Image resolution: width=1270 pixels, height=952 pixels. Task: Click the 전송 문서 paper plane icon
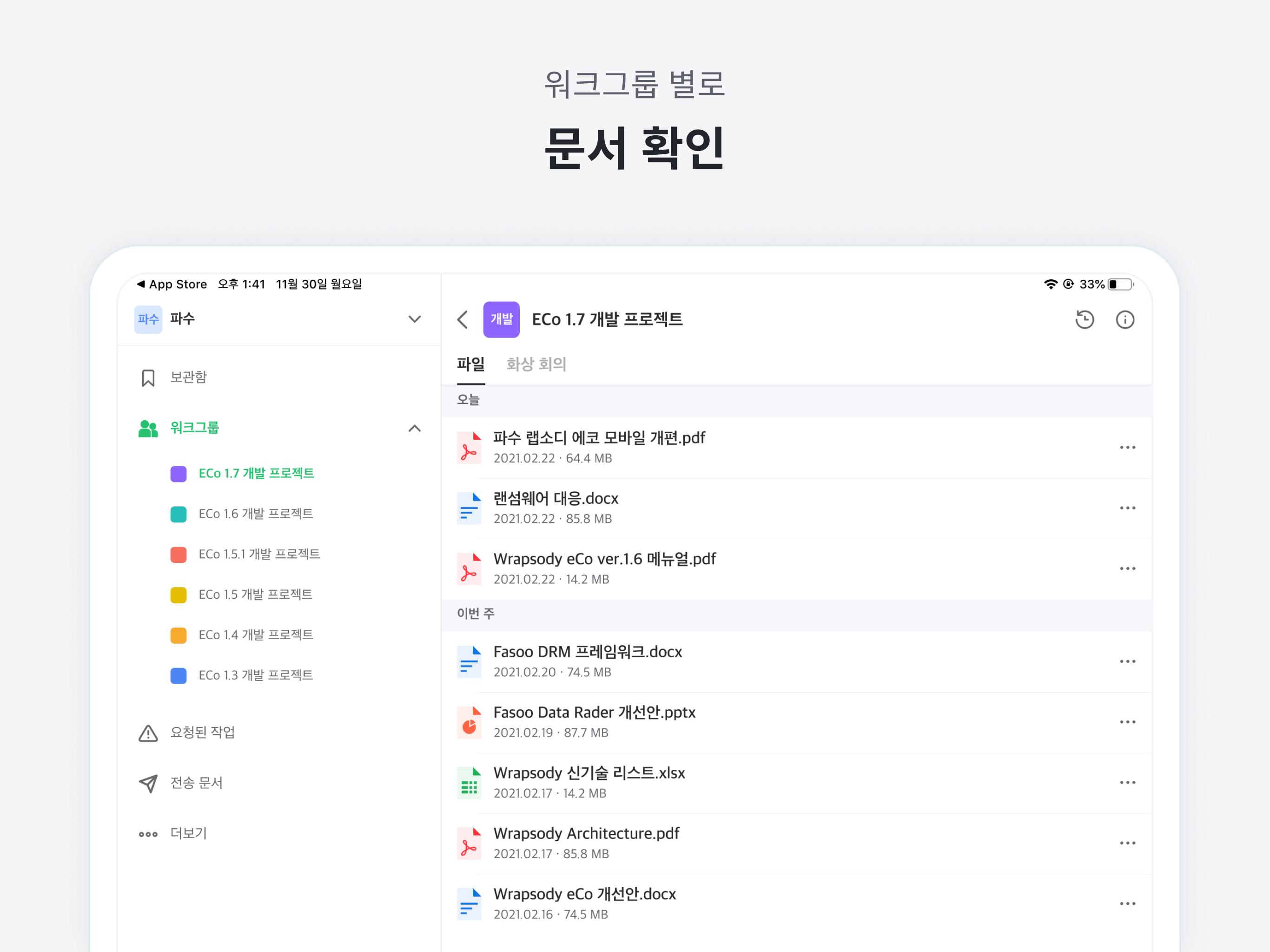(148, 784)
